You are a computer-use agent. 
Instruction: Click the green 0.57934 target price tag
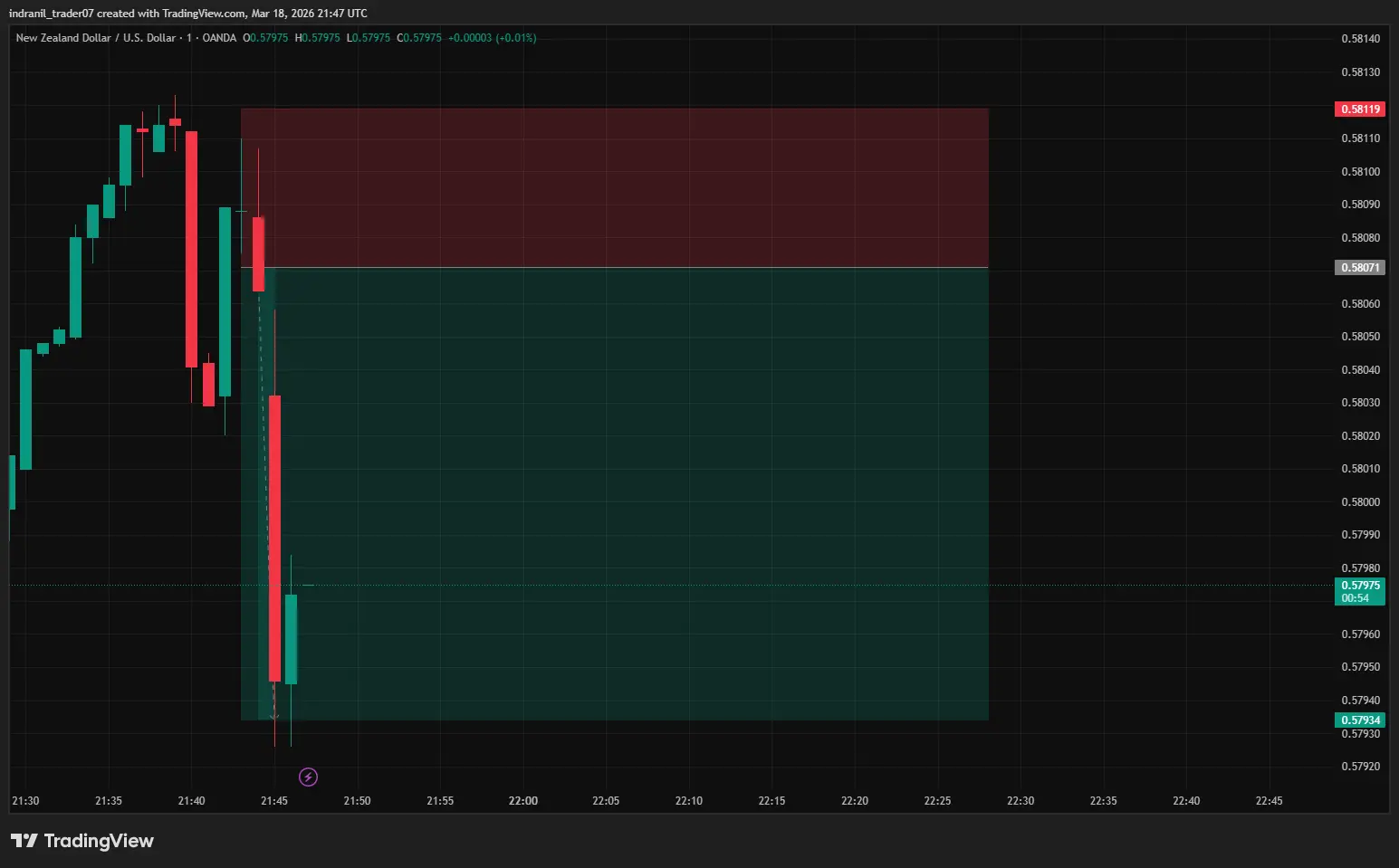coord(1360,720)
